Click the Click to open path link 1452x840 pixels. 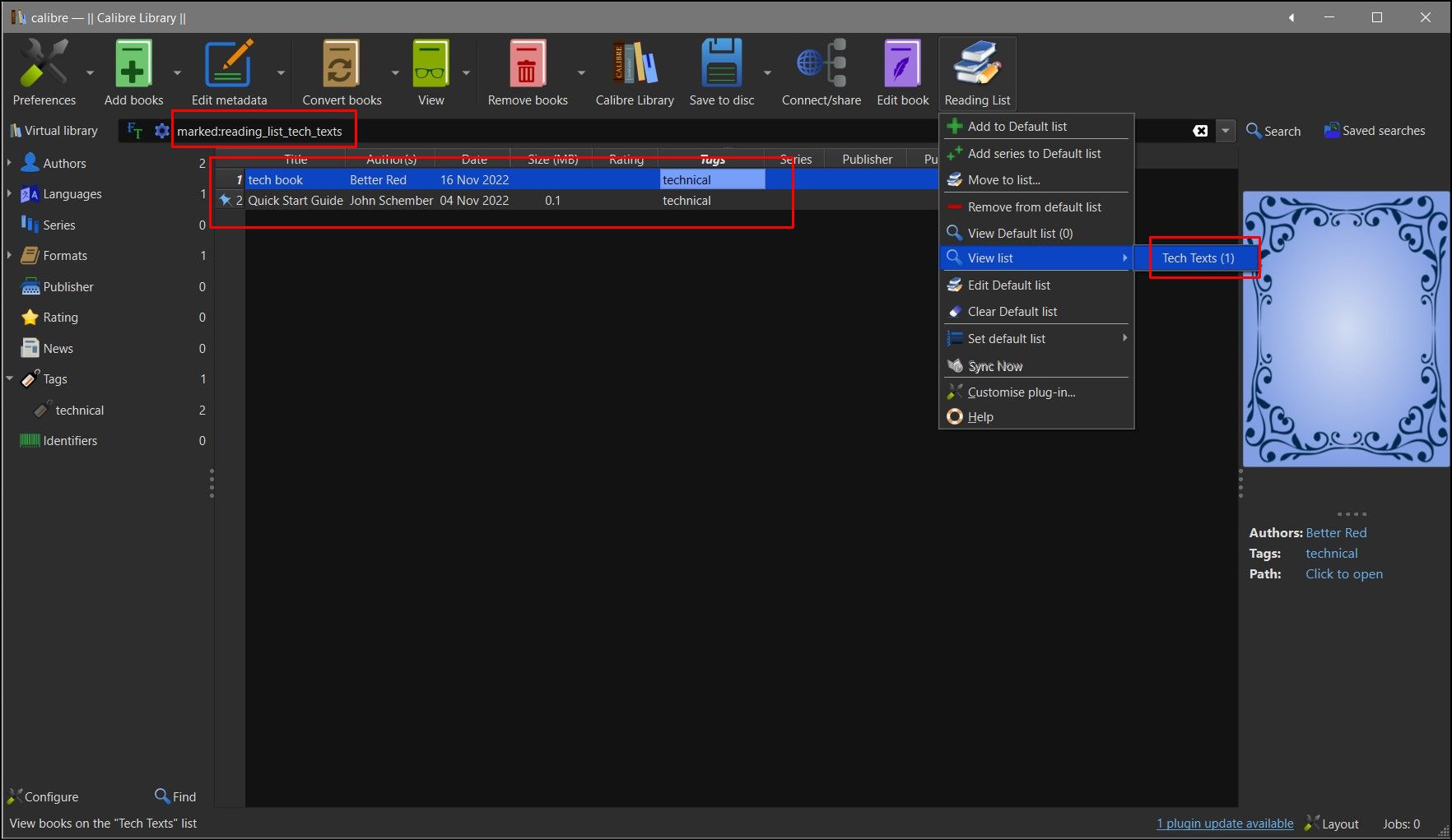[1344, 574]
